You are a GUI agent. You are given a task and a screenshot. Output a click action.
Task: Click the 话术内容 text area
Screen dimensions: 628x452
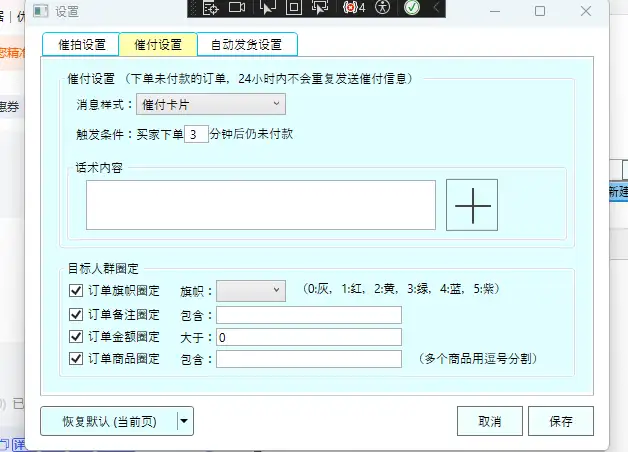260,205
